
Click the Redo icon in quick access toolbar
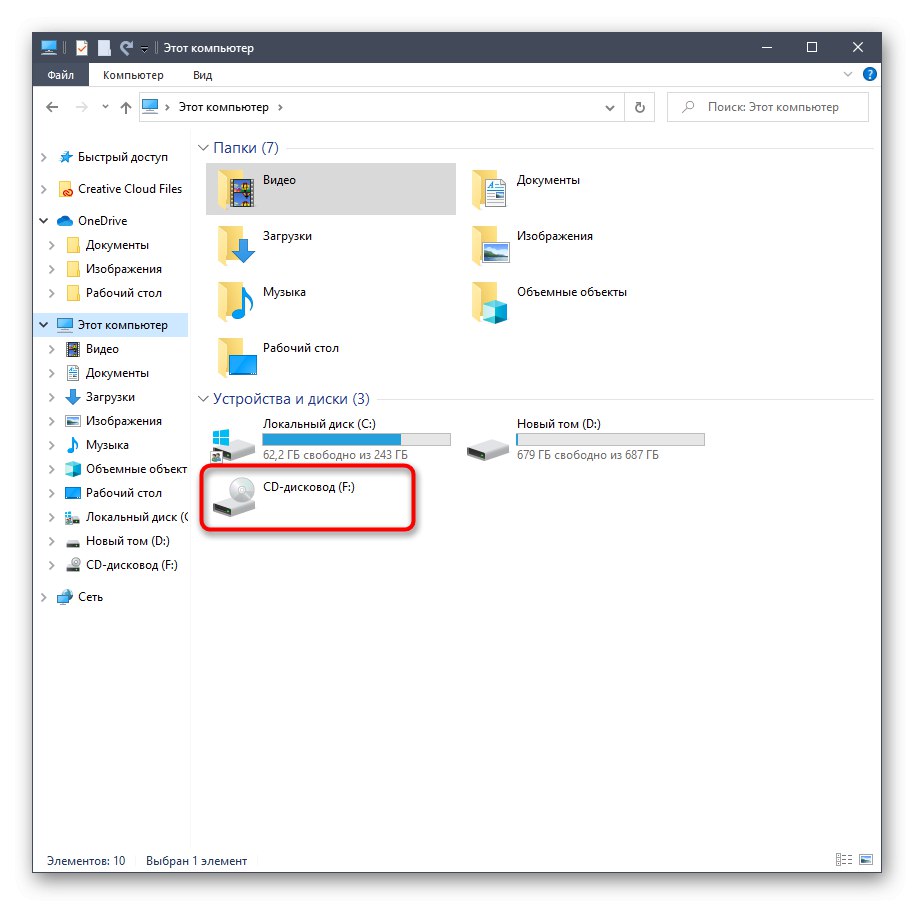tap(126, 48)
